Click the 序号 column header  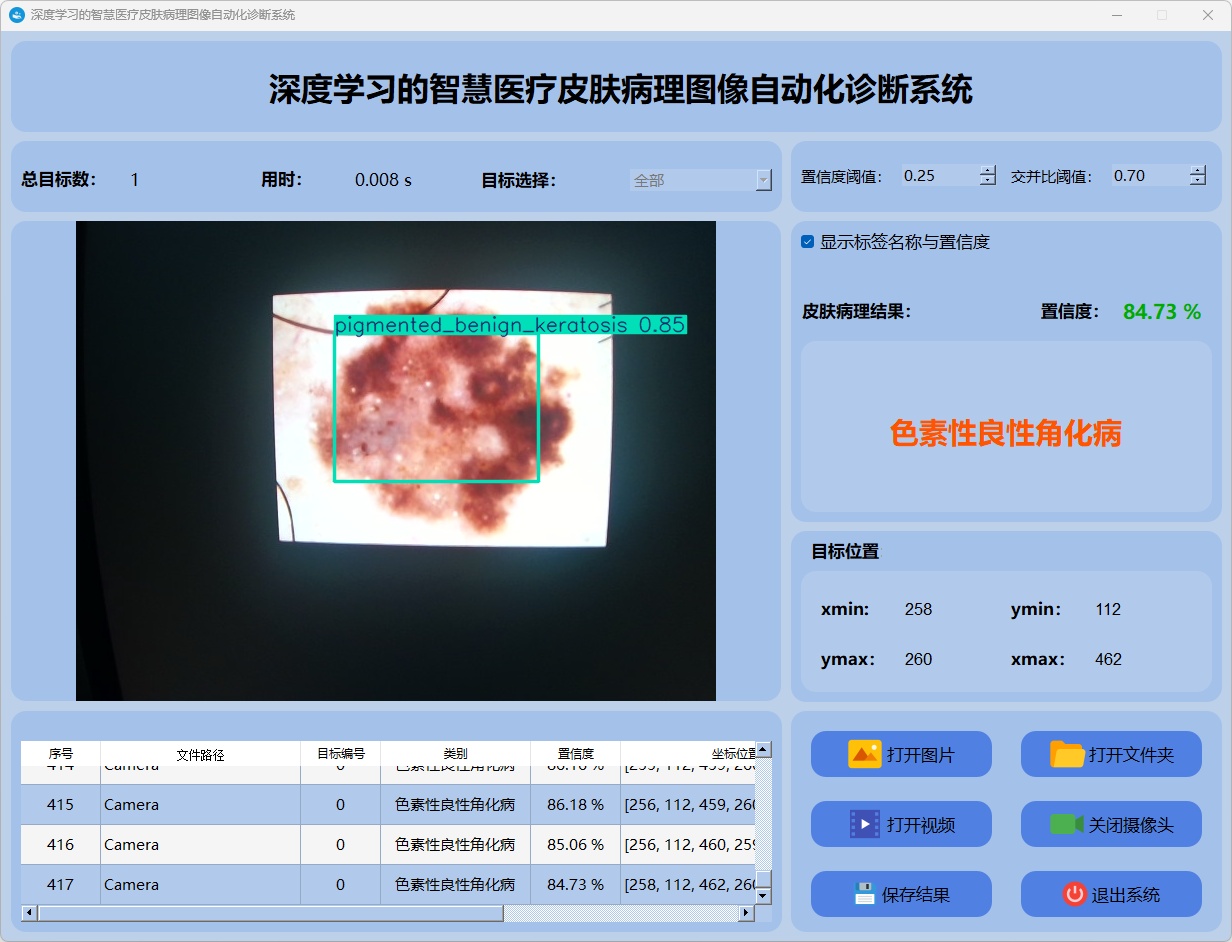pyautogui.click(x=61, y=754)
